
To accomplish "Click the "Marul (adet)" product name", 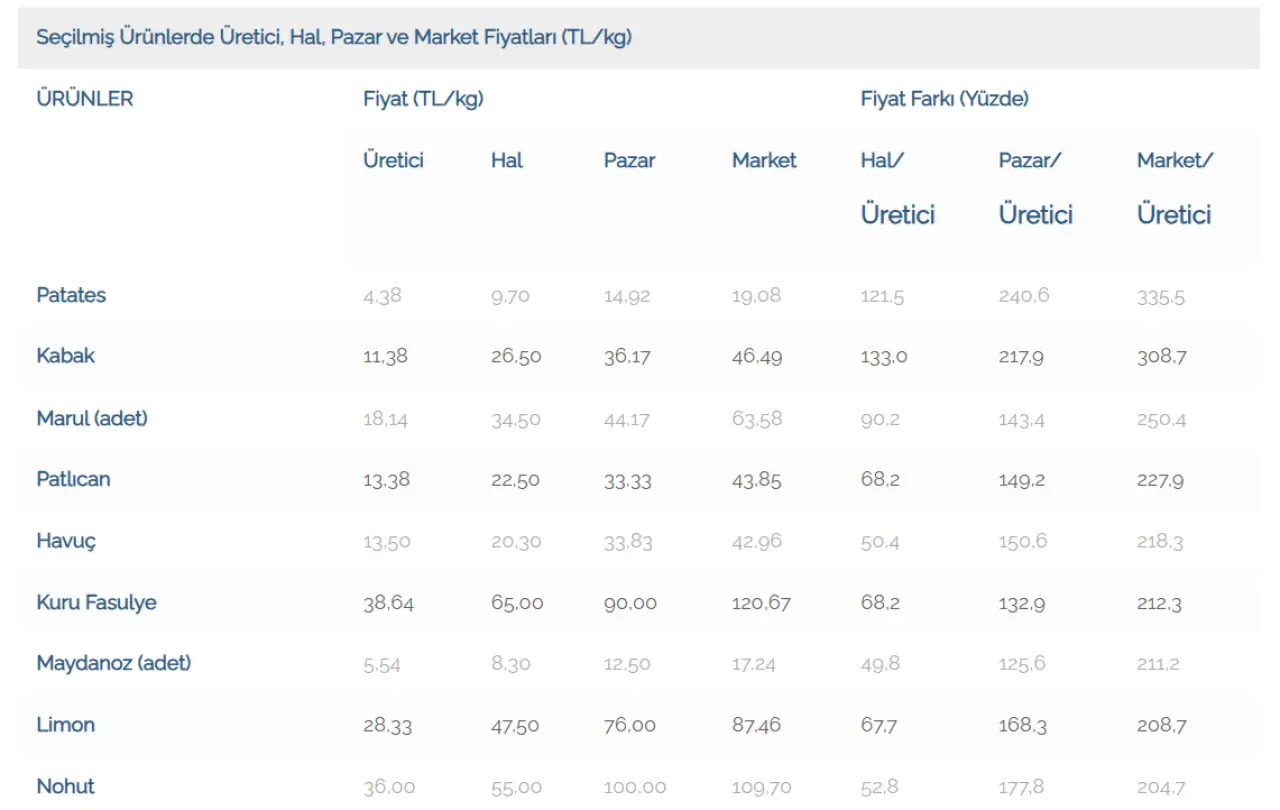I will coord(92,418).
